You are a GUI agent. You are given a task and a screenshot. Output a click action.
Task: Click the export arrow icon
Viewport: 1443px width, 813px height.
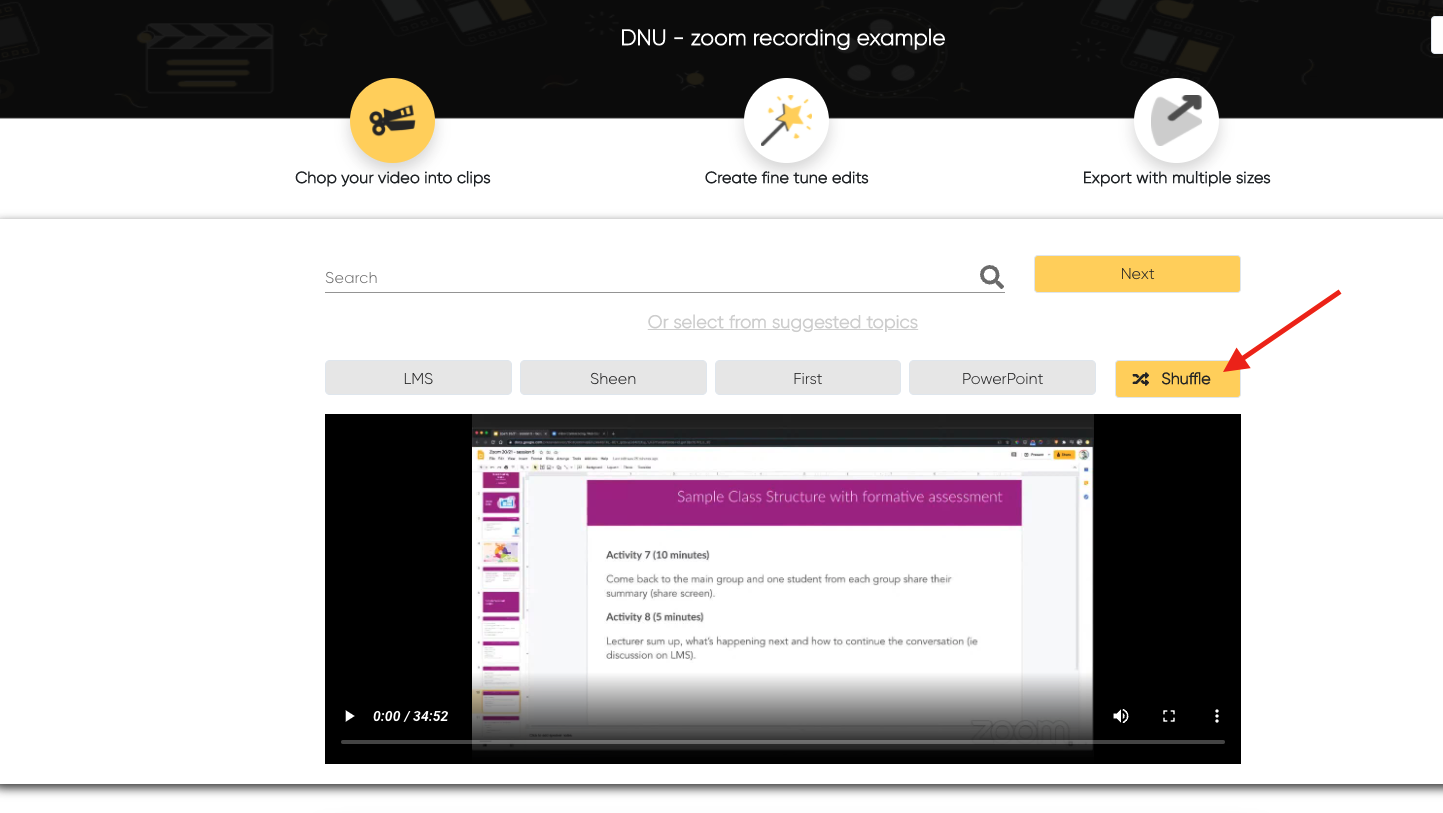1176,121
